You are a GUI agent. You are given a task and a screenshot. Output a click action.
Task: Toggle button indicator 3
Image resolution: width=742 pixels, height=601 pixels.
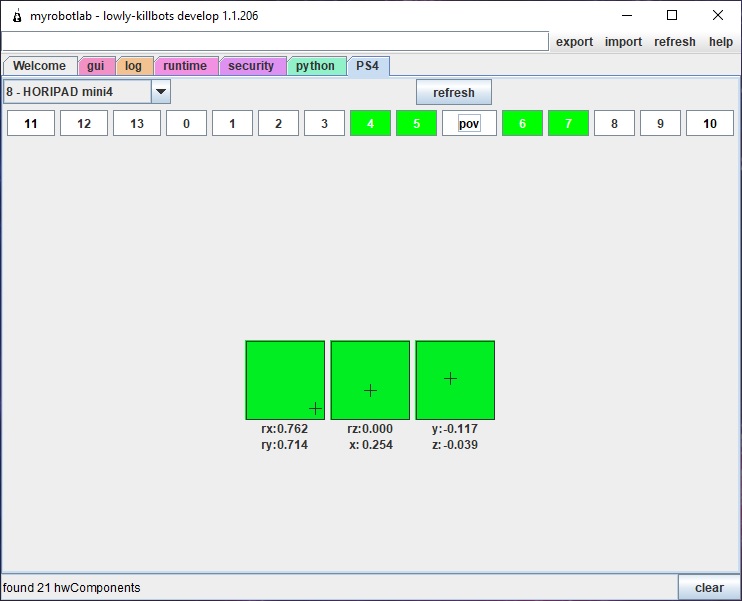pyautogui.click(x=324, y=124)
